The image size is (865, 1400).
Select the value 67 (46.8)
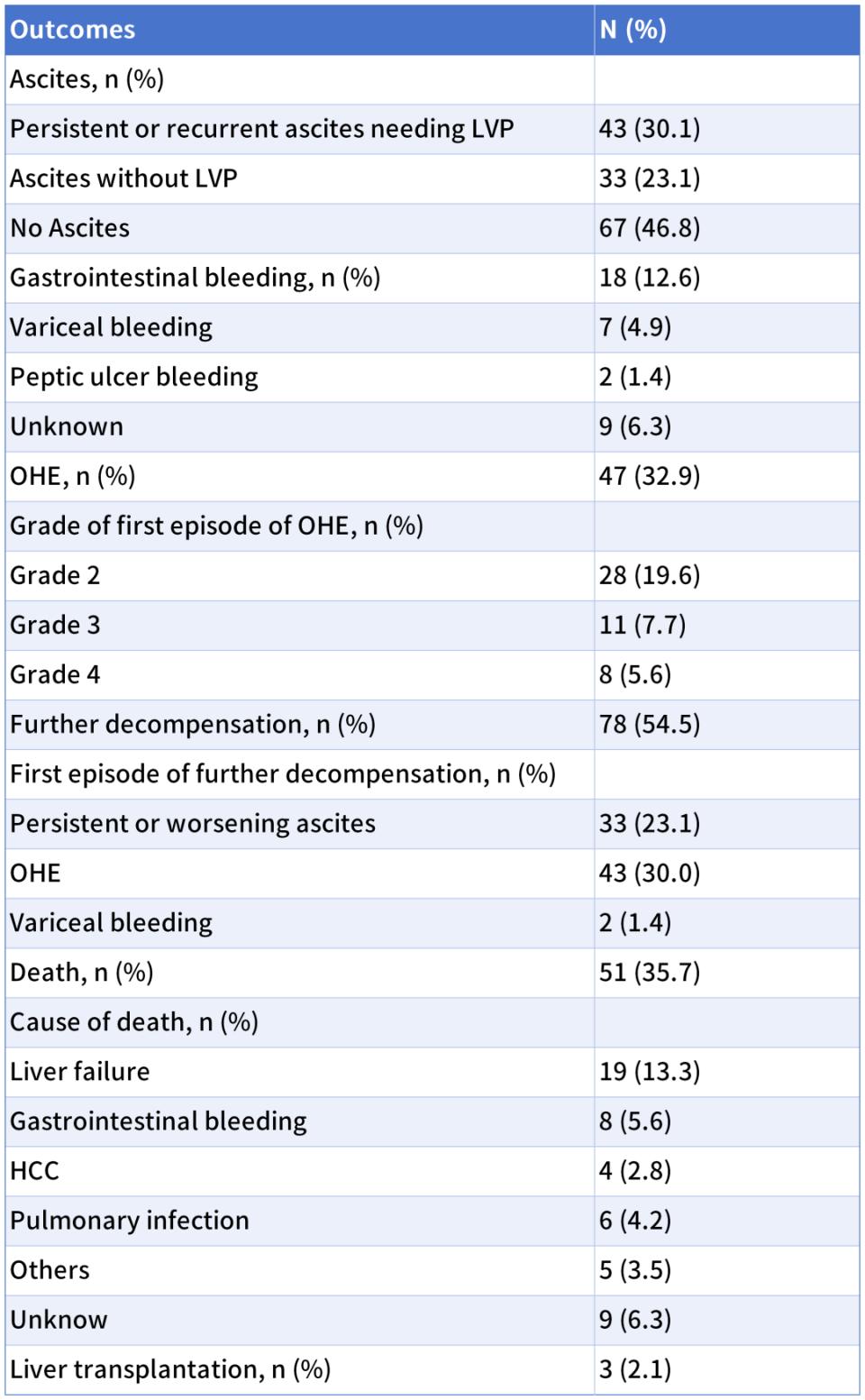(x=650, y=228)
